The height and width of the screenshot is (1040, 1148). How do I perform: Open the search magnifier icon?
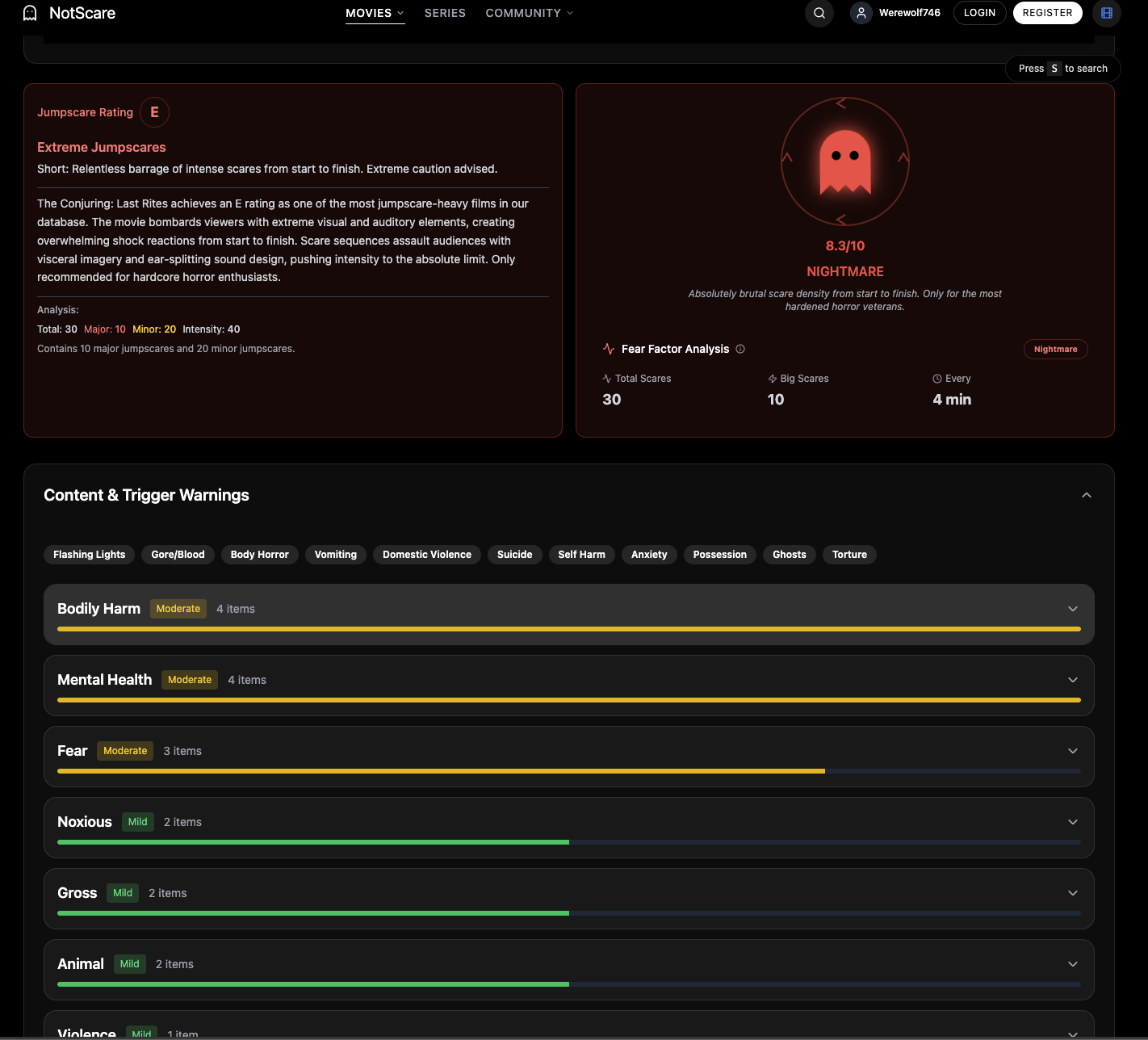click(819, 13)
